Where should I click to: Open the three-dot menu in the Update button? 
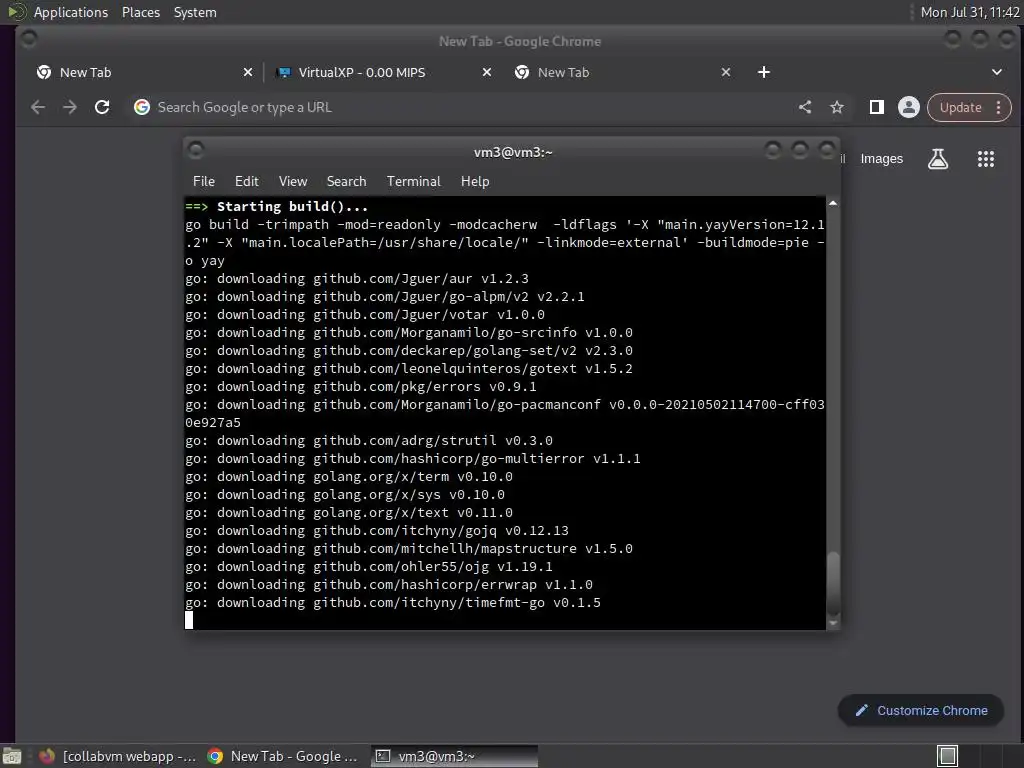coord(999,107)
